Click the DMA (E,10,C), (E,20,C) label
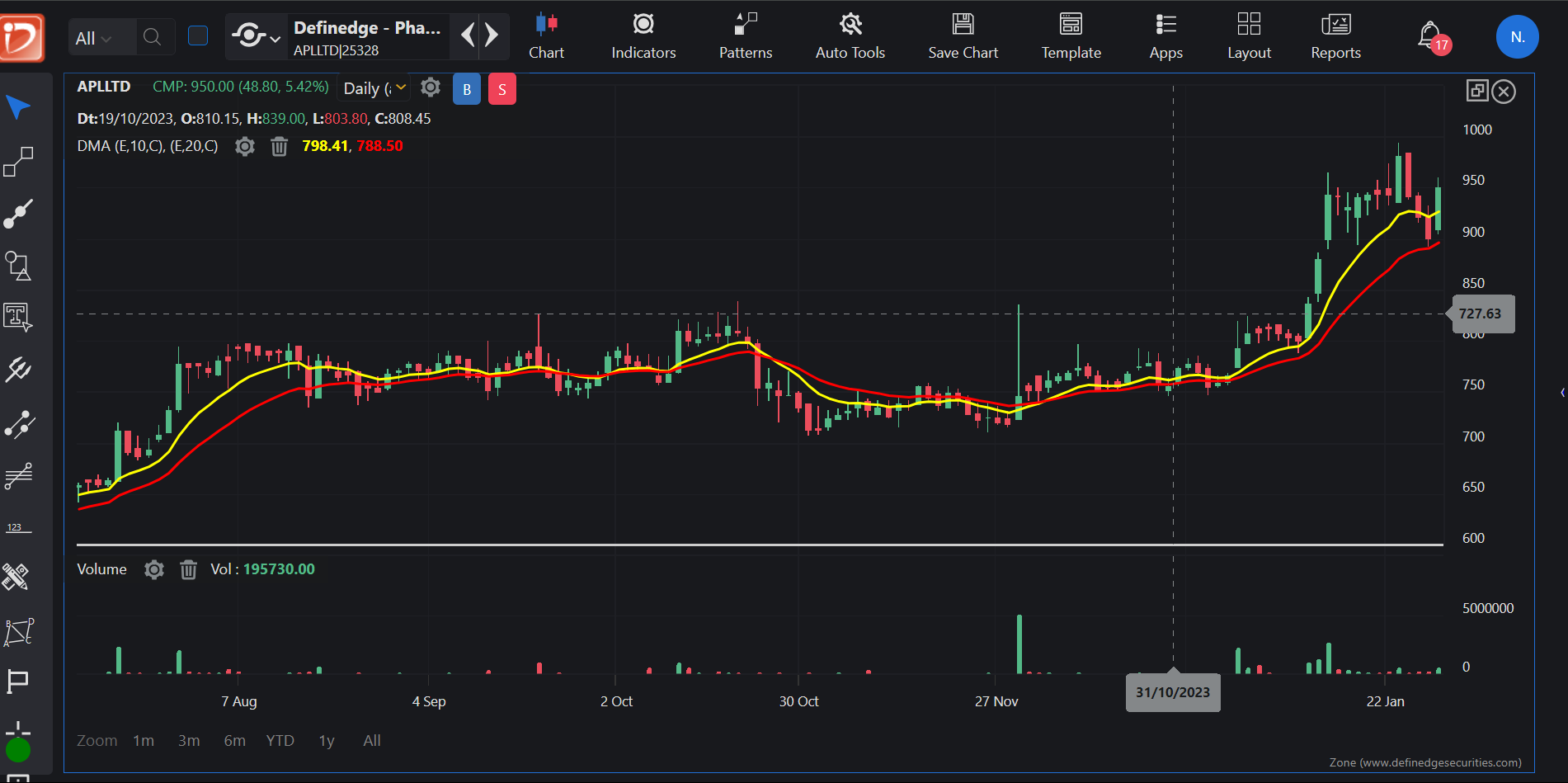The width and height of the screenshot is (1568, 783). pyautogui.click(x=148, y=146)
